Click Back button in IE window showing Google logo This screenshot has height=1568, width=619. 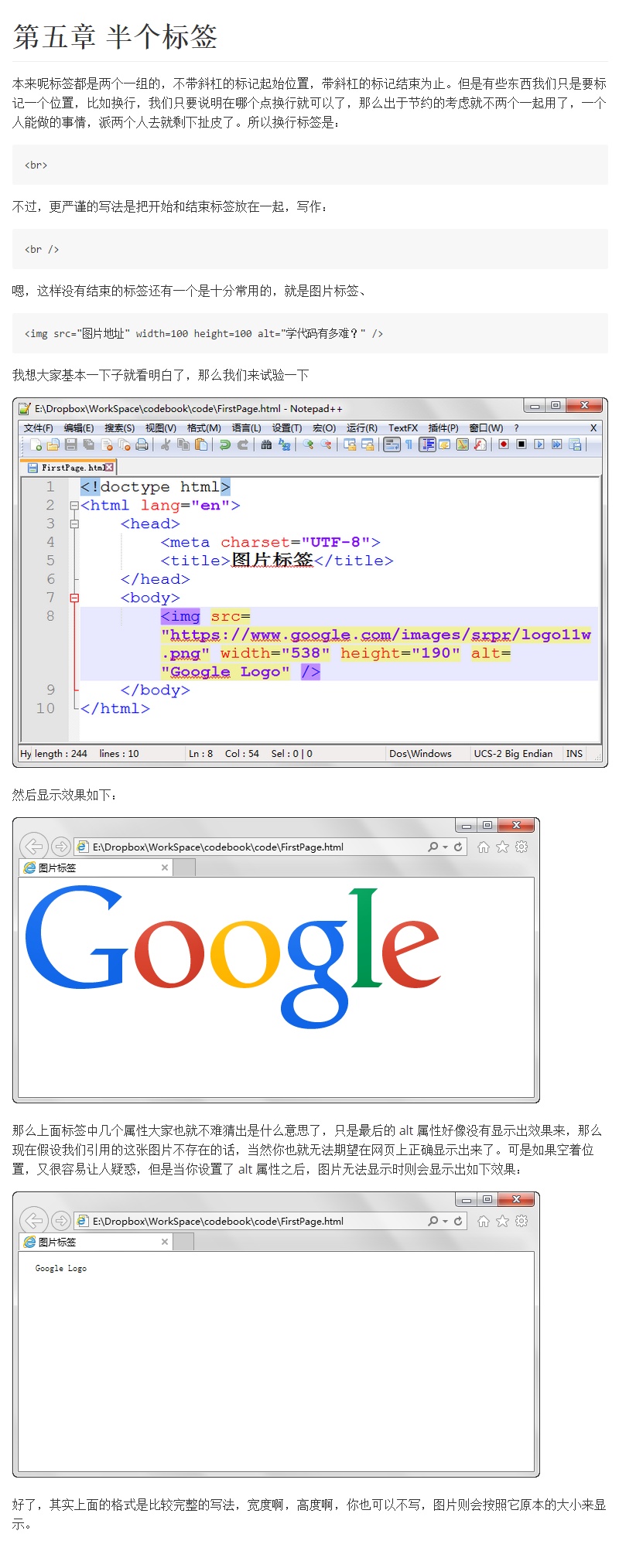click(x=34, y=846)
